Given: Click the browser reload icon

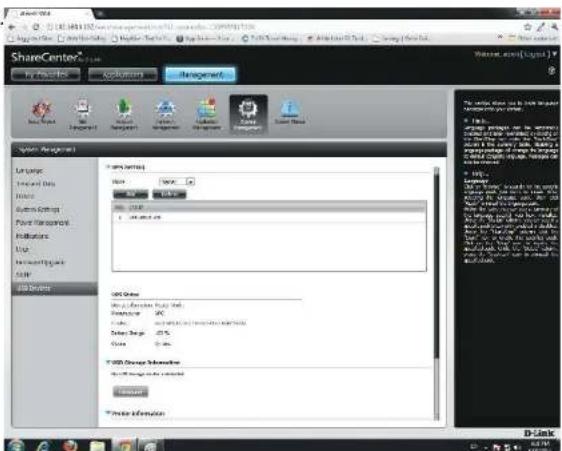Looking at the screenshot, I should (x=36, y=27).
